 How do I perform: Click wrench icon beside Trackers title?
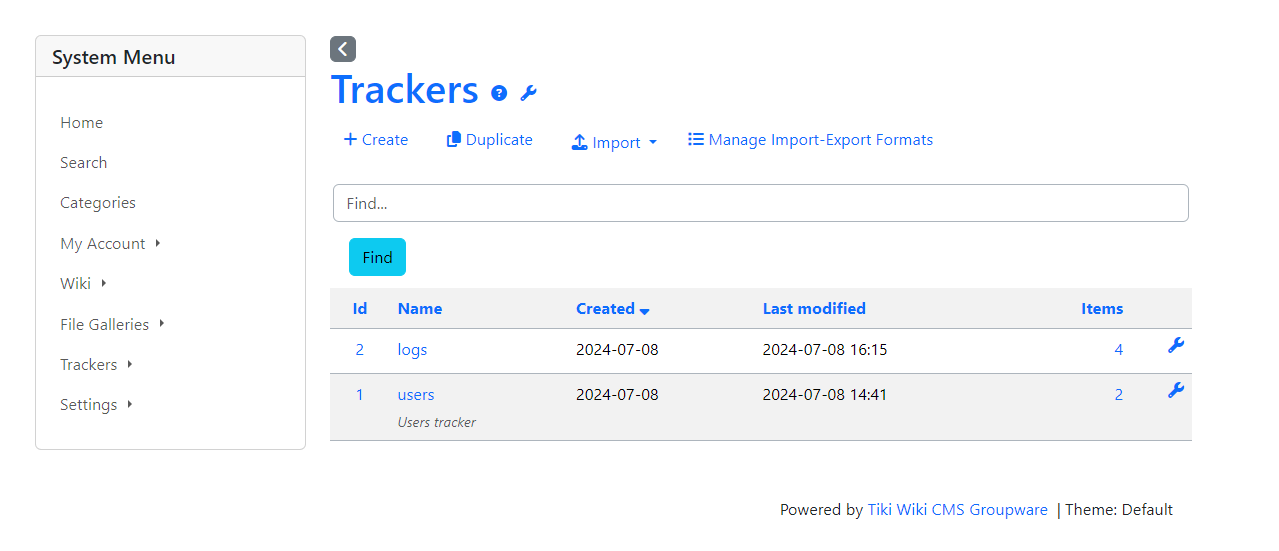pyautogui.click(x=529, y=93)
